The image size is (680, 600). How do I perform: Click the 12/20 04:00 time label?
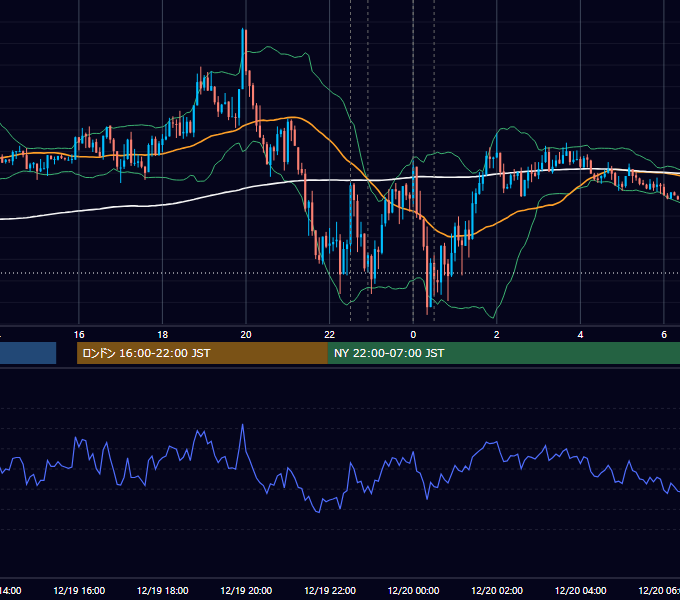tap(581, 590)
